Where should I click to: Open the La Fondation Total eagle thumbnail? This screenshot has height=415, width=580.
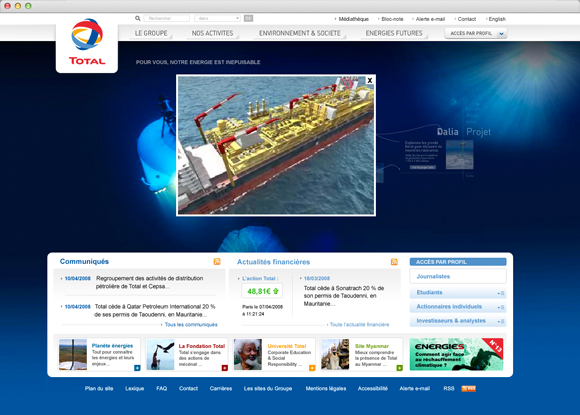pos(160,354)
